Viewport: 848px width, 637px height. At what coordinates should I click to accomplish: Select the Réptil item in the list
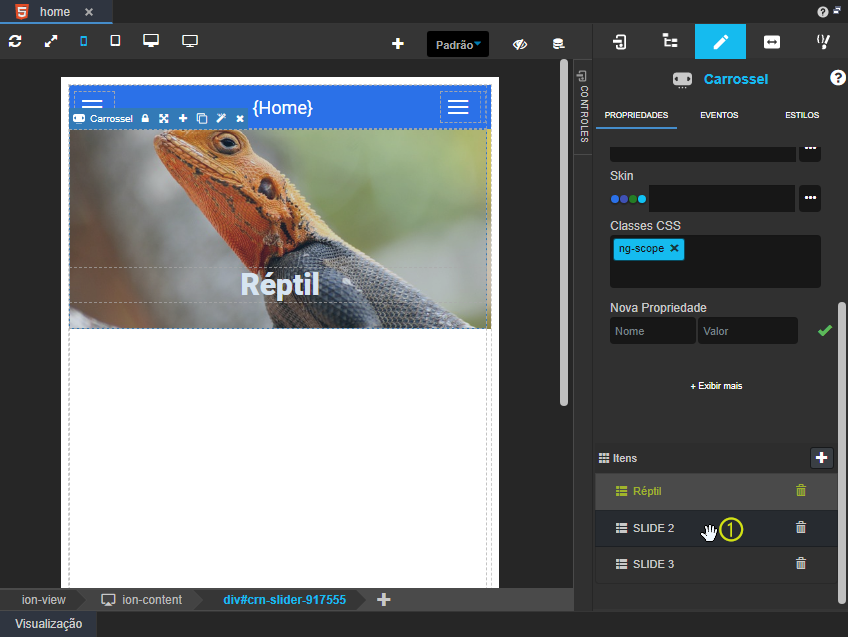tap(716, 492)
